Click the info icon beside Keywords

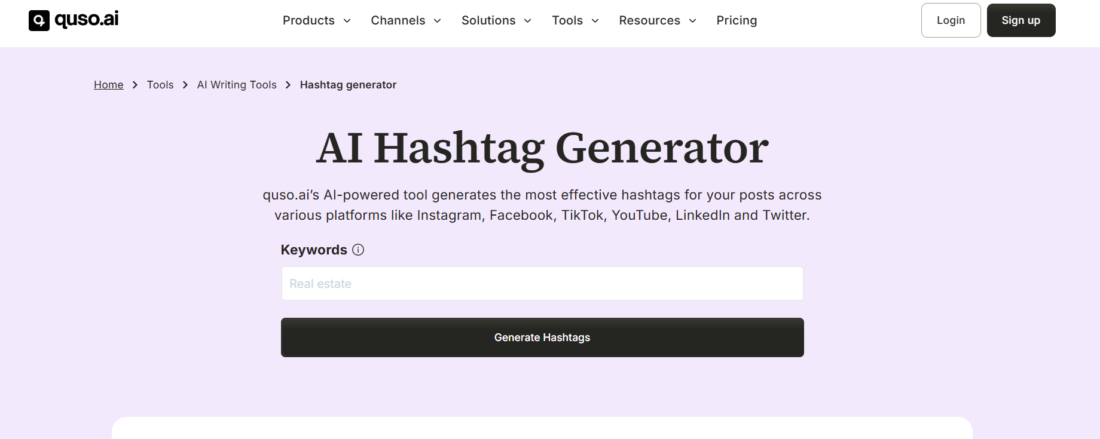pyautogui.click(x=358, y=250)
